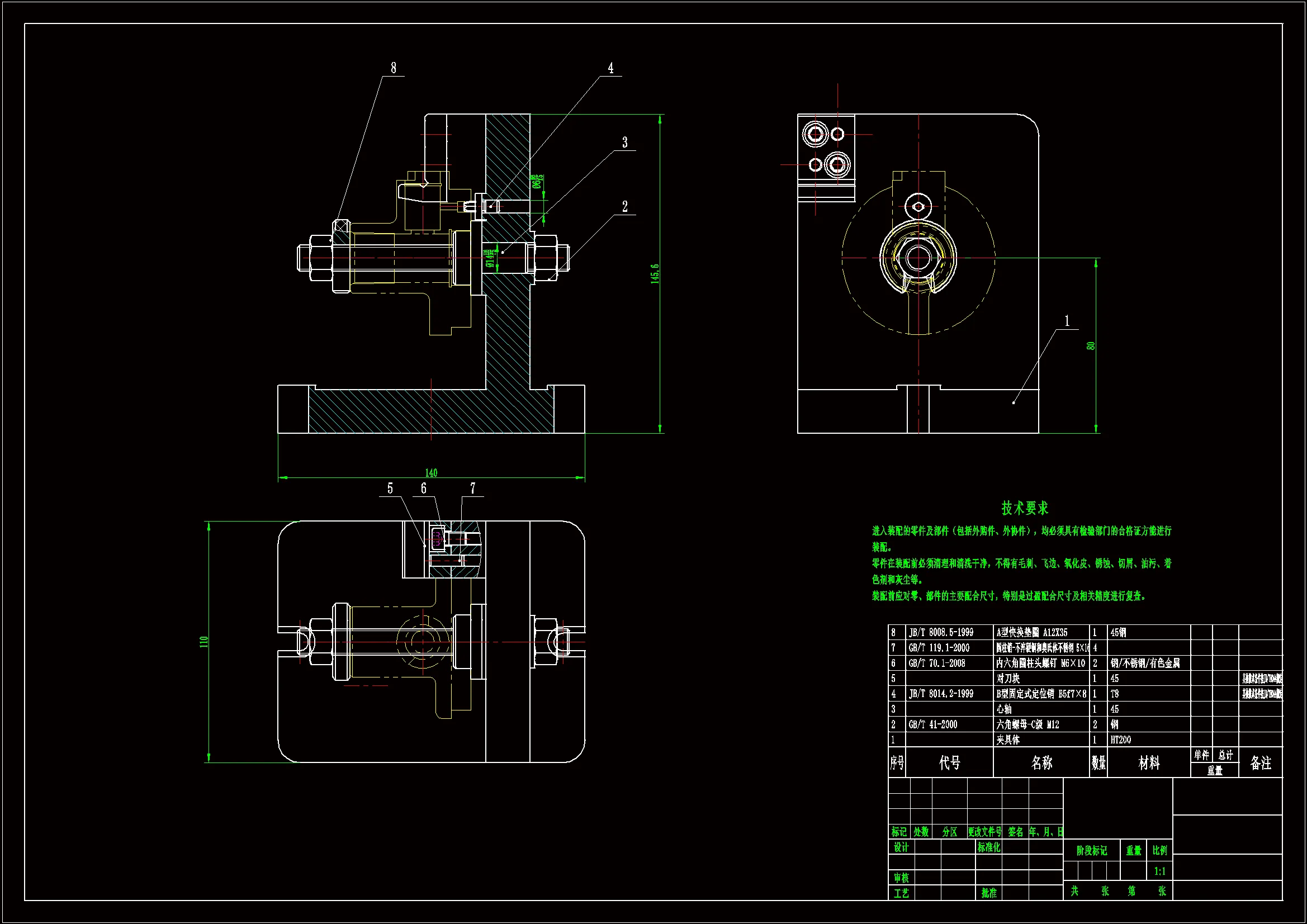Click the 140 width dimension text

(431, 472)
